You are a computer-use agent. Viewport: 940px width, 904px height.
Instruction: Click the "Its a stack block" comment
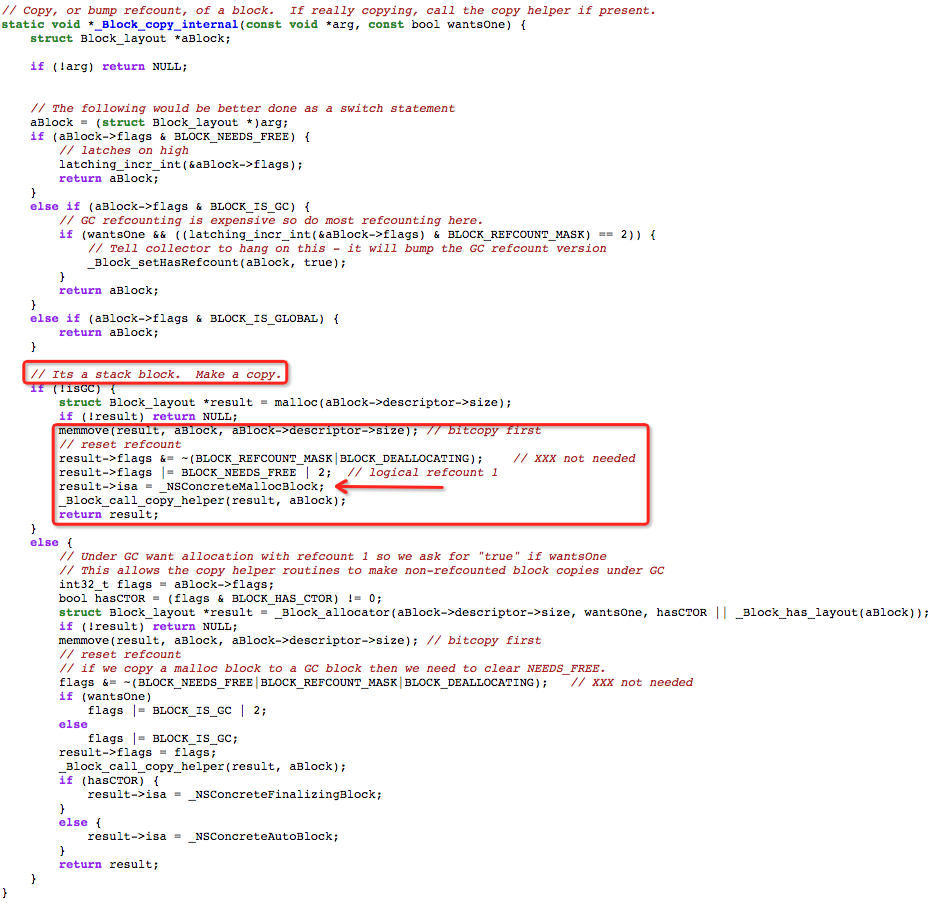pyautogui.click(x=155, y=374)
